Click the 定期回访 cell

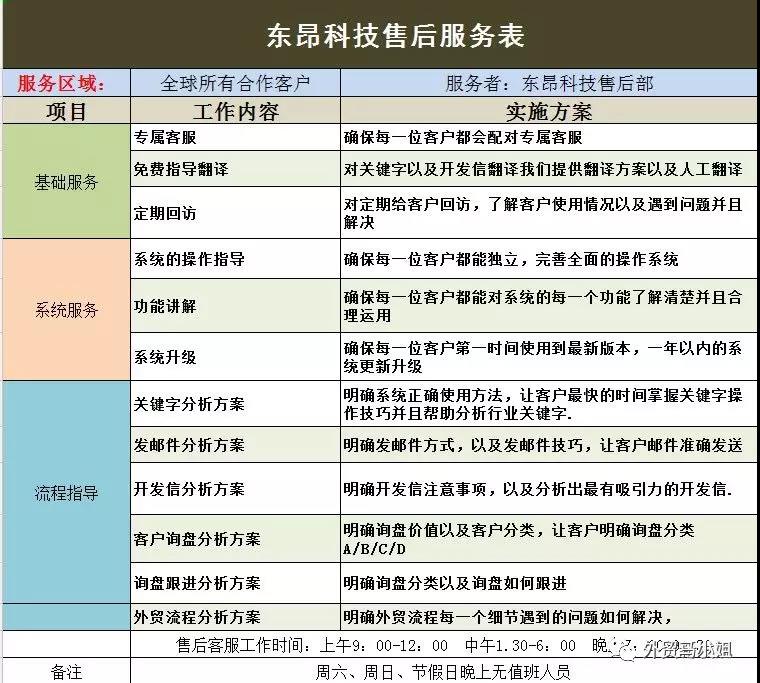tap(235, 213)
